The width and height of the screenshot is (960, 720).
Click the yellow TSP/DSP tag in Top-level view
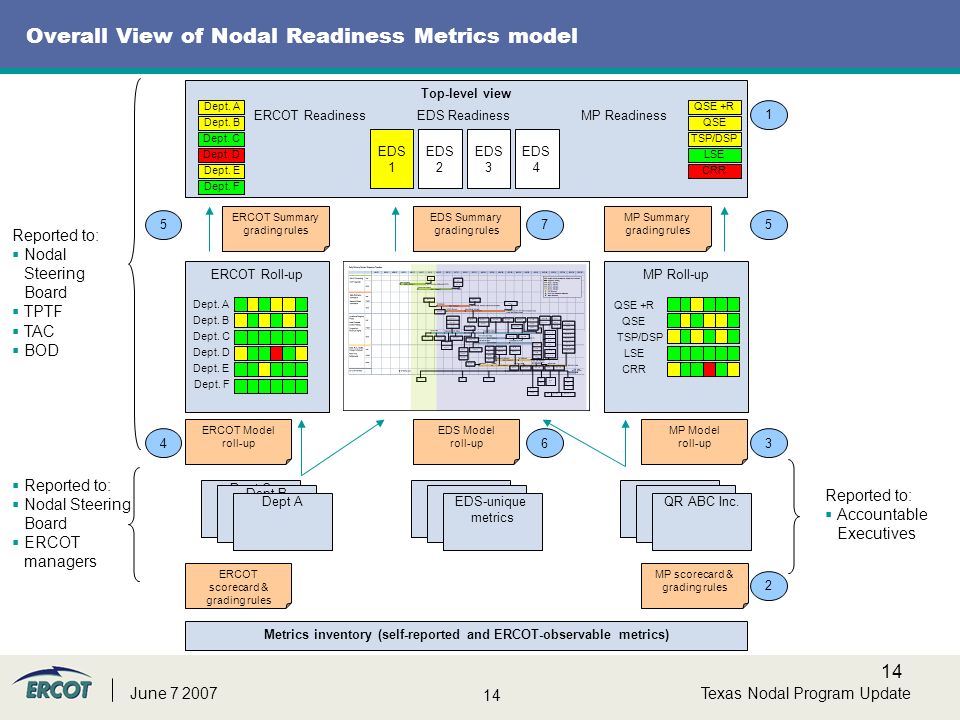click(714, 139)
